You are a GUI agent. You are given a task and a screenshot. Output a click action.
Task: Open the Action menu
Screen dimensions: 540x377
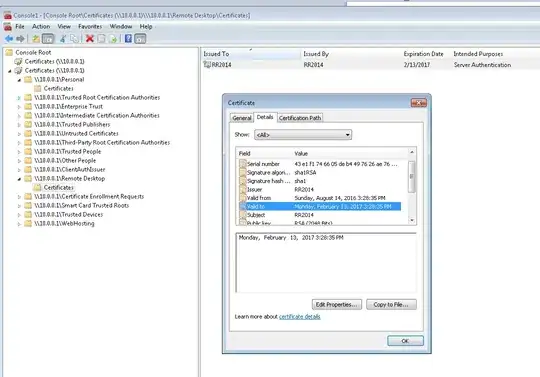pos(41,27)
